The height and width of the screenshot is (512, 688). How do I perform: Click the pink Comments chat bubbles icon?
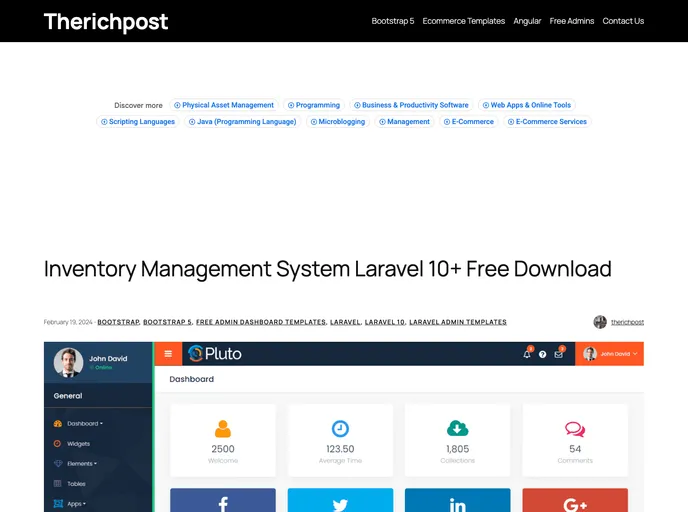pyautogui.click(x=575, y=428)
